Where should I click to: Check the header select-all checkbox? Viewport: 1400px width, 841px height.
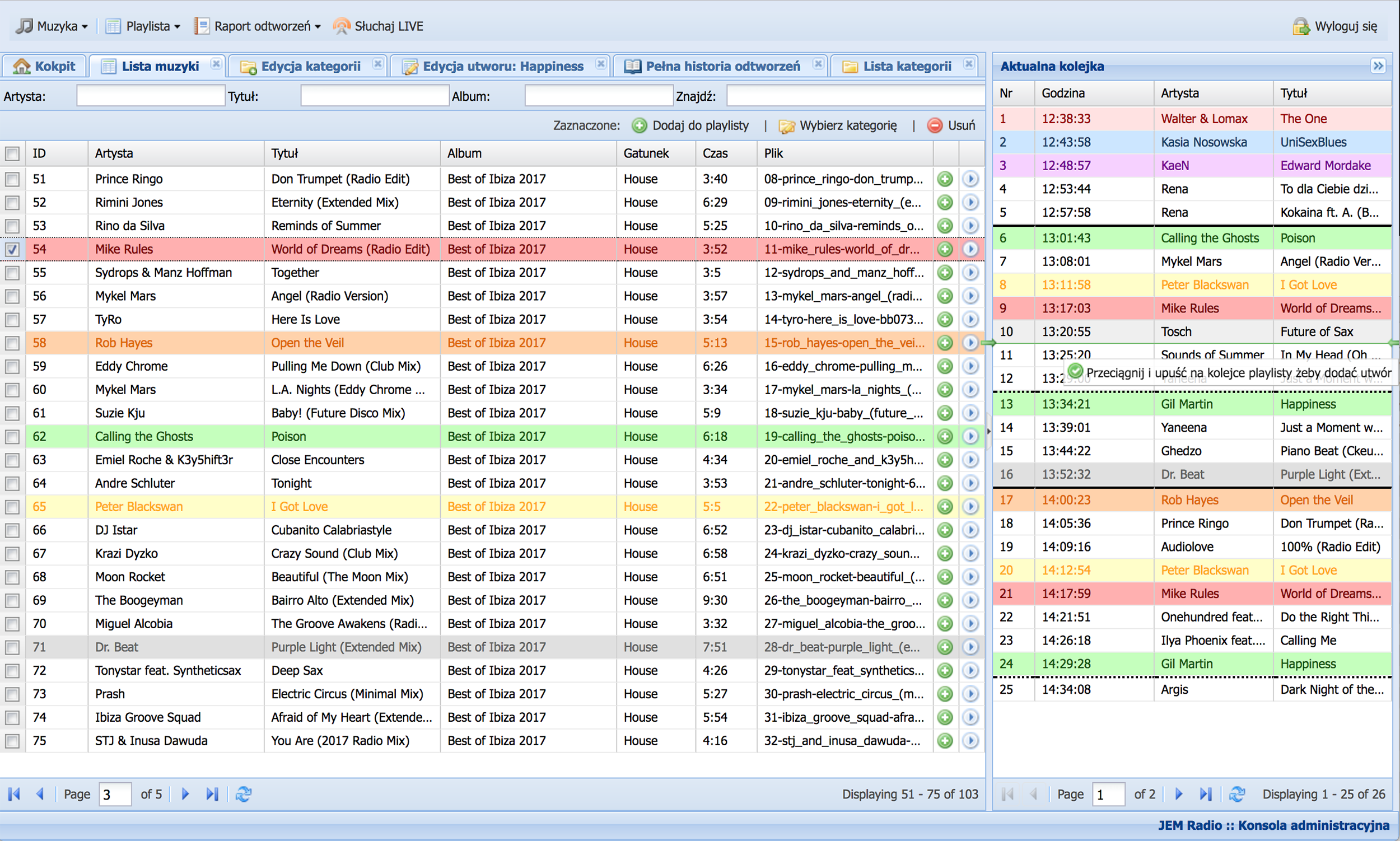point(12,153)
